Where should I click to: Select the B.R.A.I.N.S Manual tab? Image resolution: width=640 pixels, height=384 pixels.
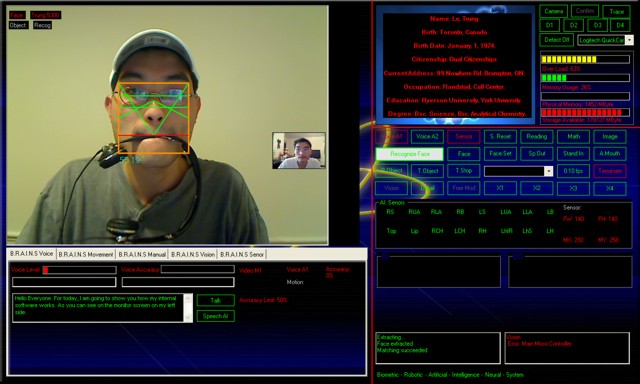pos(142,254)
